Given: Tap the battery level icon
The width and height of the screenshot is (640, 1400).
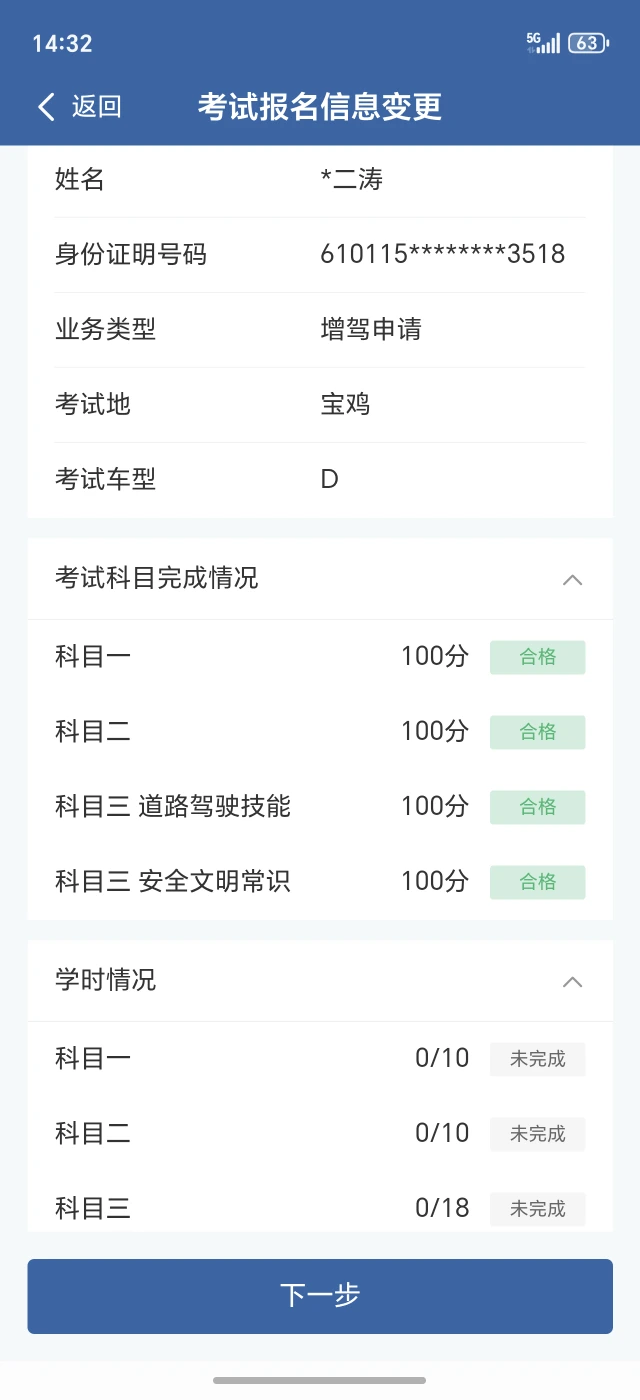Looking at the screenshot, I should pos(587,43).
